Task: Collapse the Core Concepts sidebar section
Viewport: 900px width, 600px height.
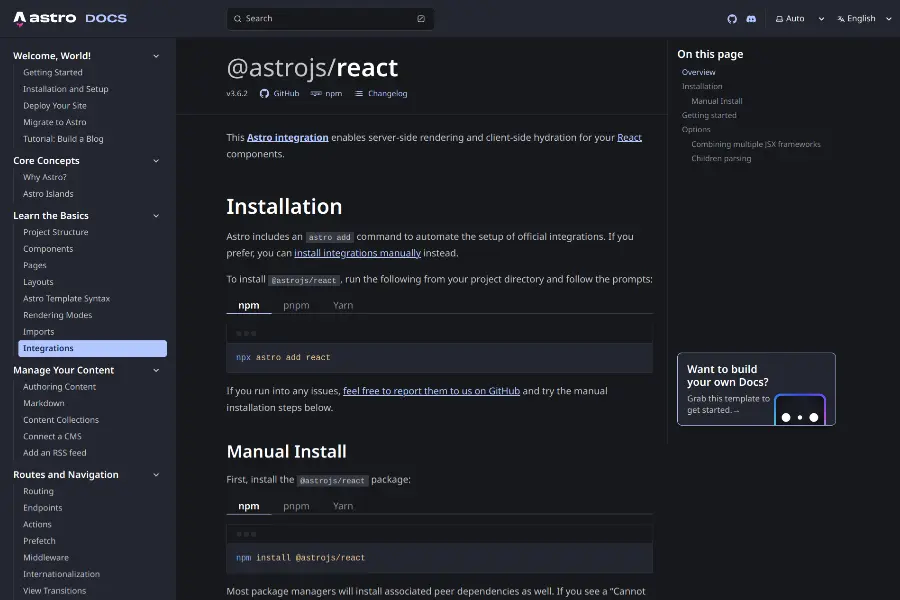Action: 156,161
